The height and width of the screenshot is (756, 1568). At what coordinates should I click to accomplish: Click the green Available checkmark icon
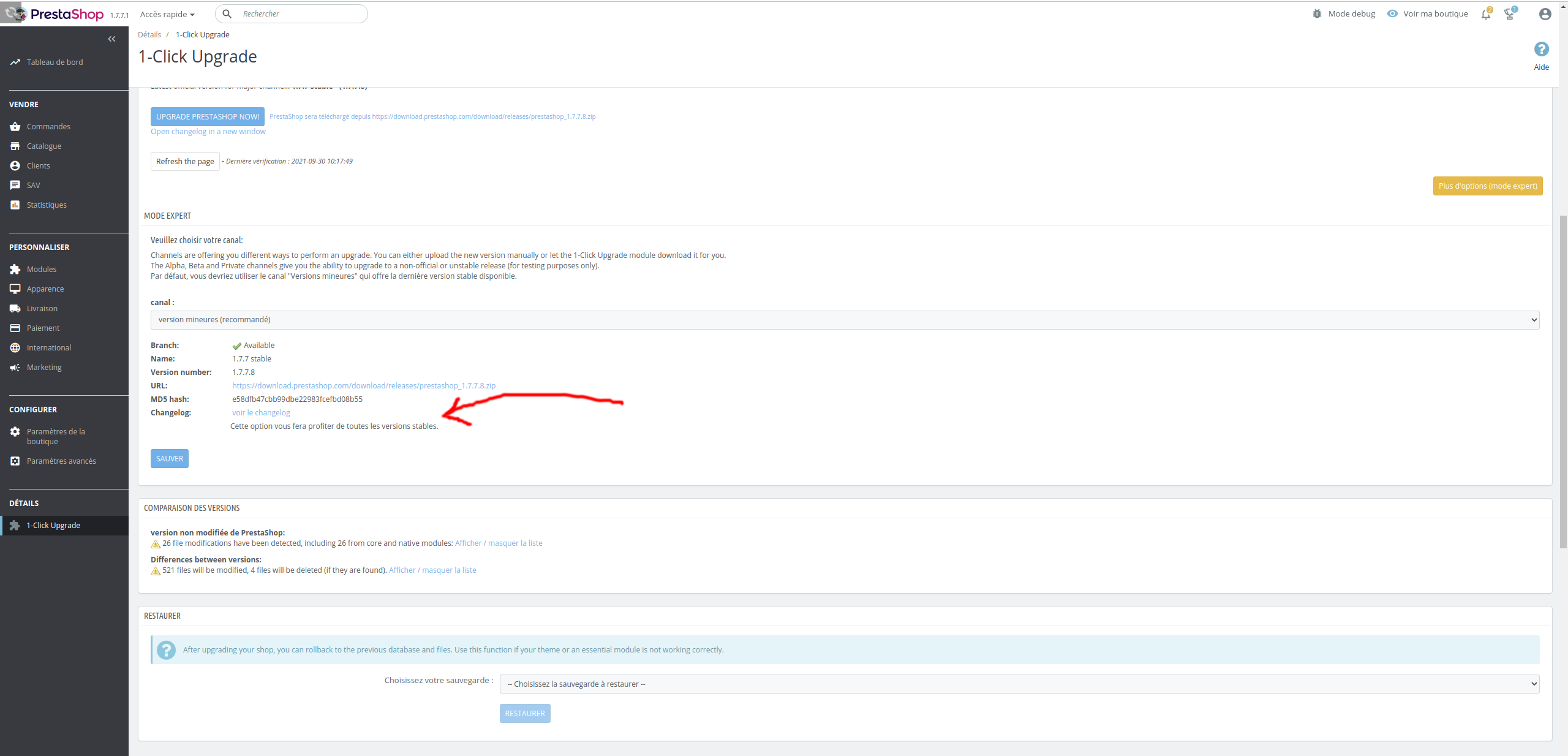point(237,346)
